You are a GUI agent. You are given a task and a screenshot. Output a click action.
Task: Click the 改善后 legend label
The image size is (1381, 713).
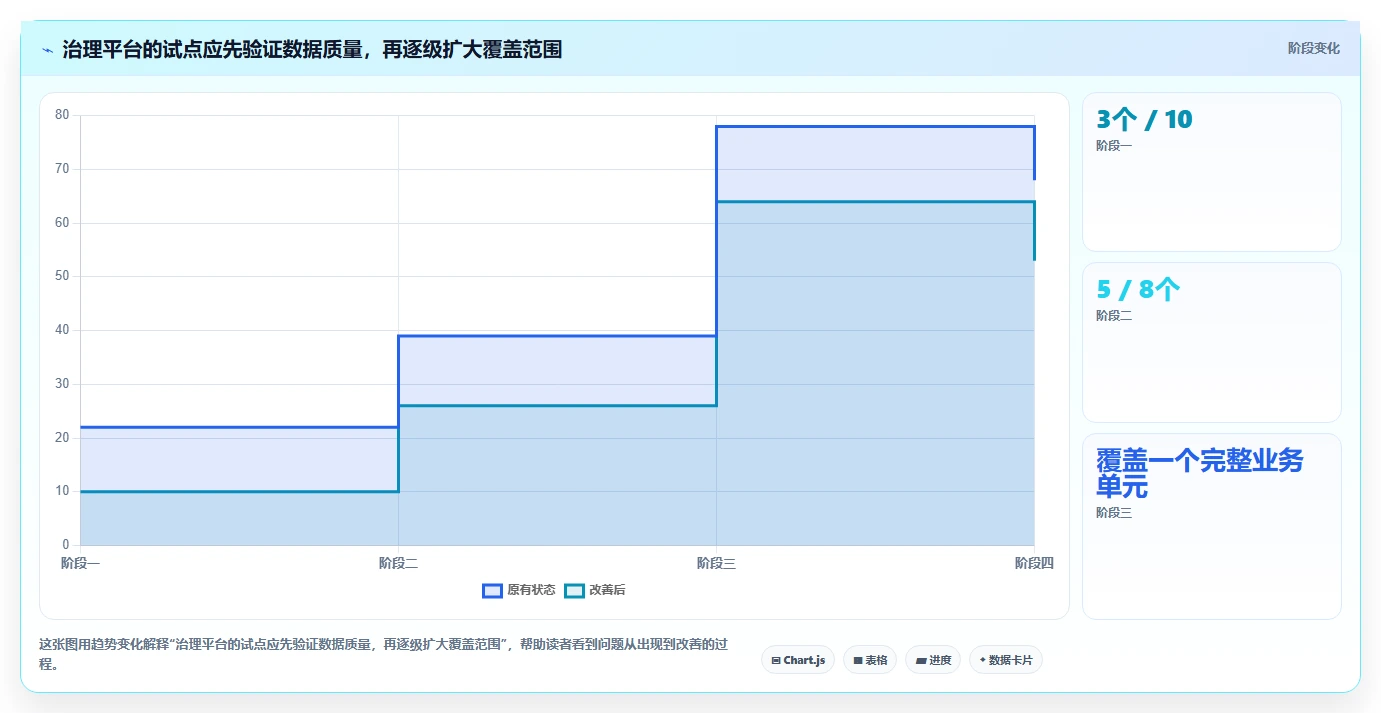[607, 590]
